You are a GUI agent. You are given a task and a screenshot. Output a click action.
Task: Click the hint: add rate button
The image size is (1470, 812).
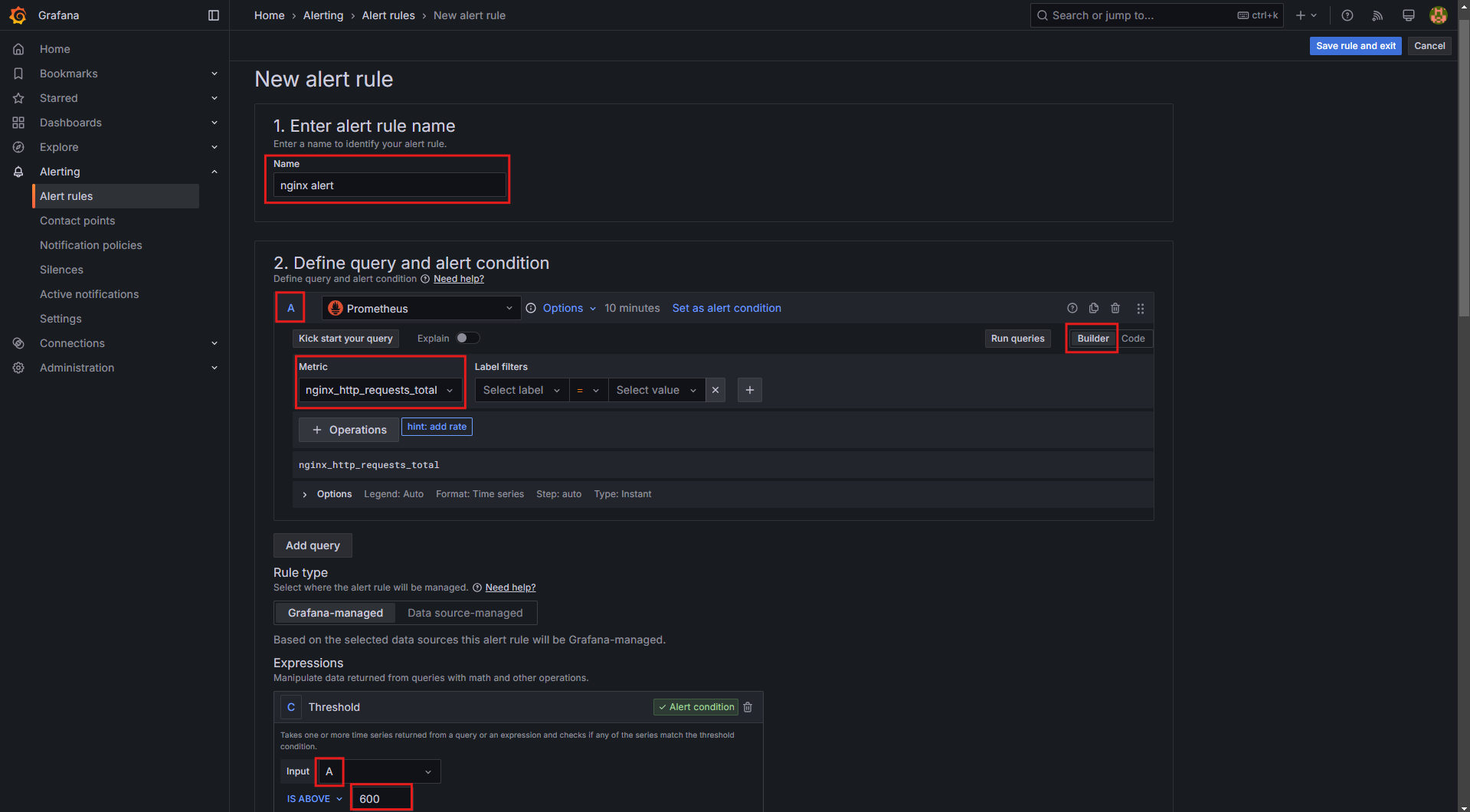pos(437,427)
